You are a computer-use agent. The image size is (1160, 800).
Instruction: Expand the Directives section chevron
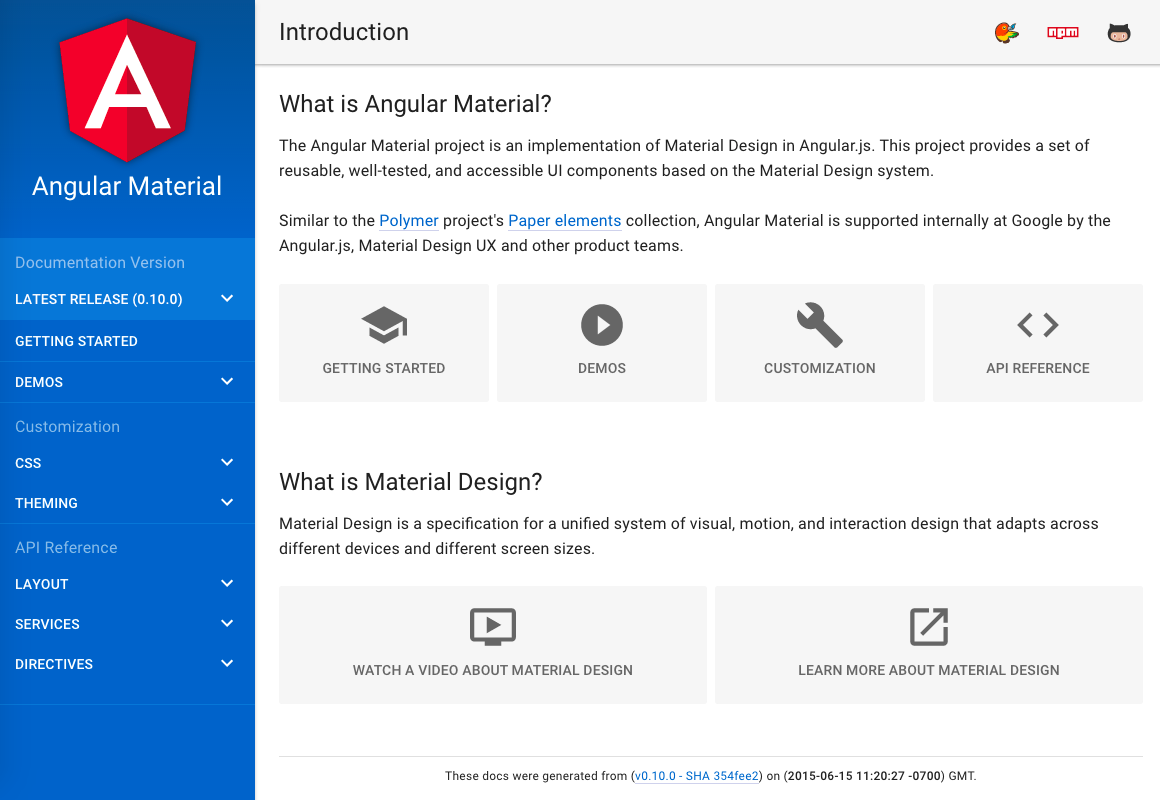[x=227, y=664]
